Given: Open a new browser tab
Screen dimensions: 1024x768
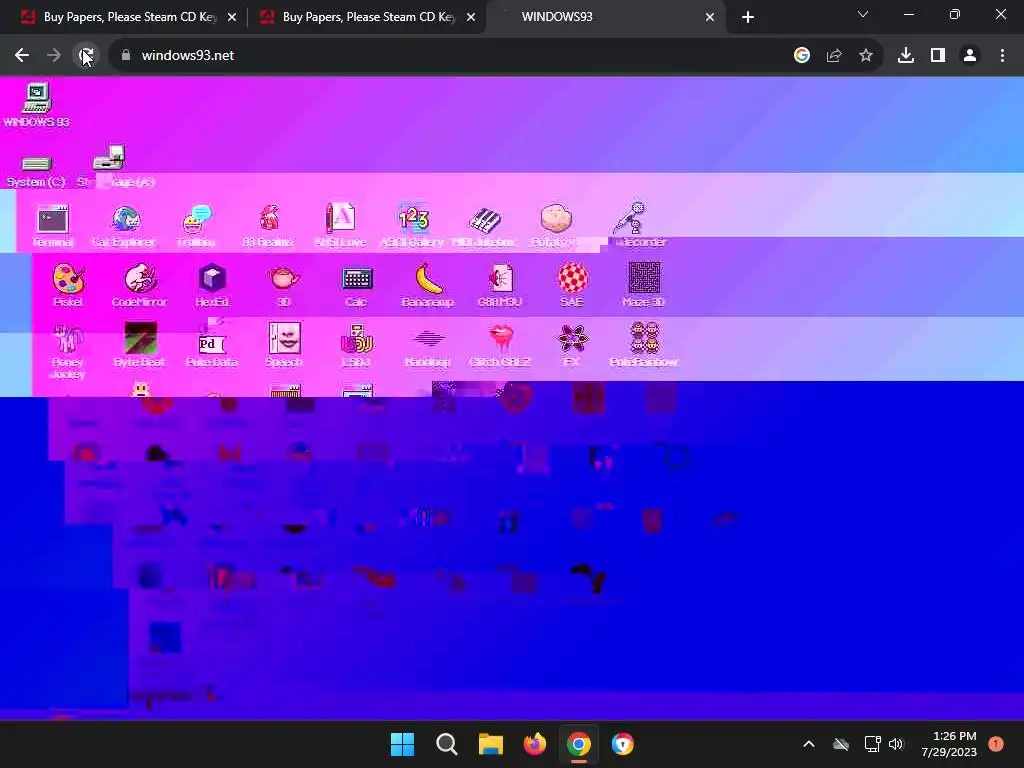Looking at the screenshot, I should tap(748, 17).
